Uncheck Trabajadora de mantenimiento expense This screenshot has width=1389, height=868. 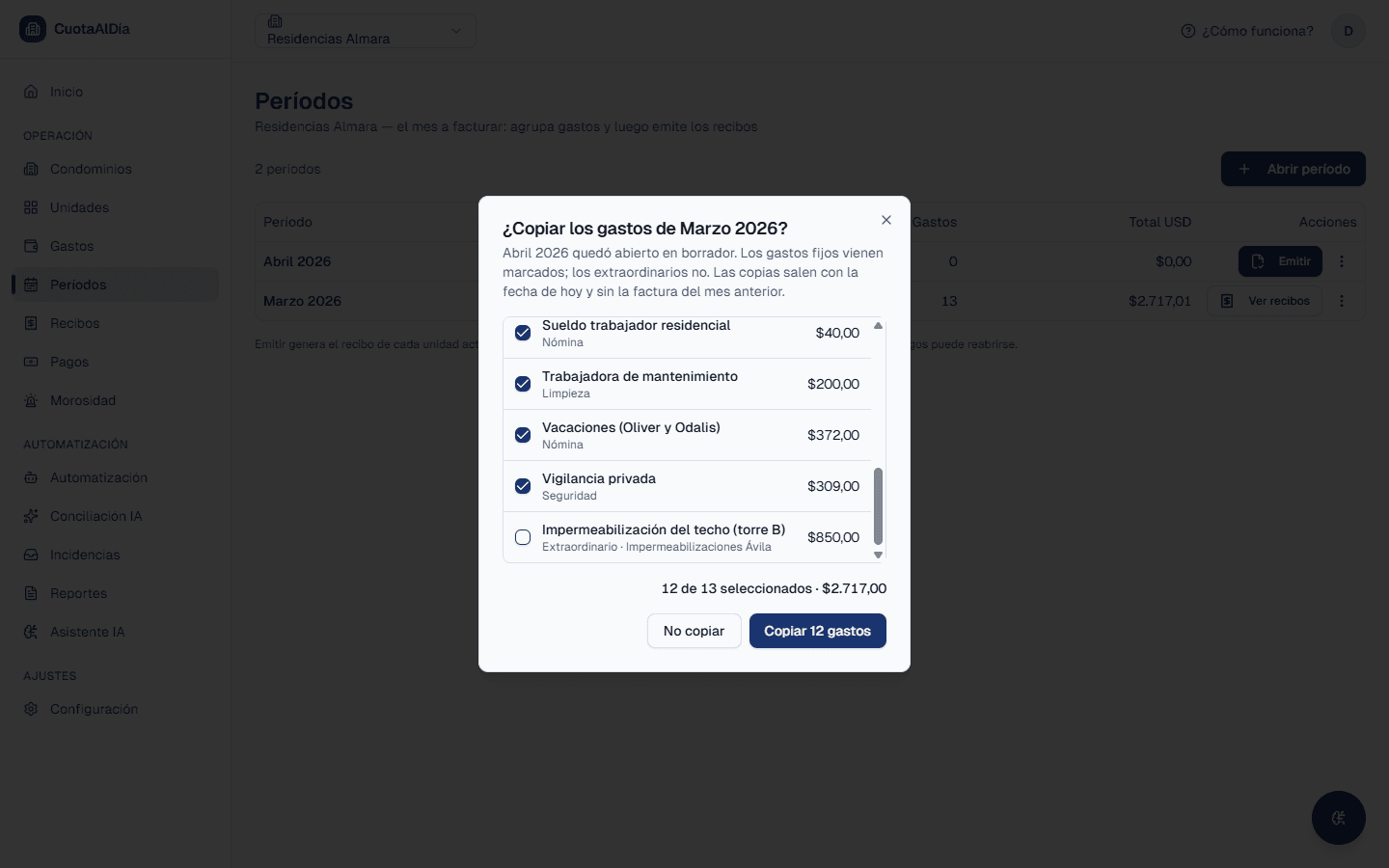pyautogui.click(x=523, y=384)
